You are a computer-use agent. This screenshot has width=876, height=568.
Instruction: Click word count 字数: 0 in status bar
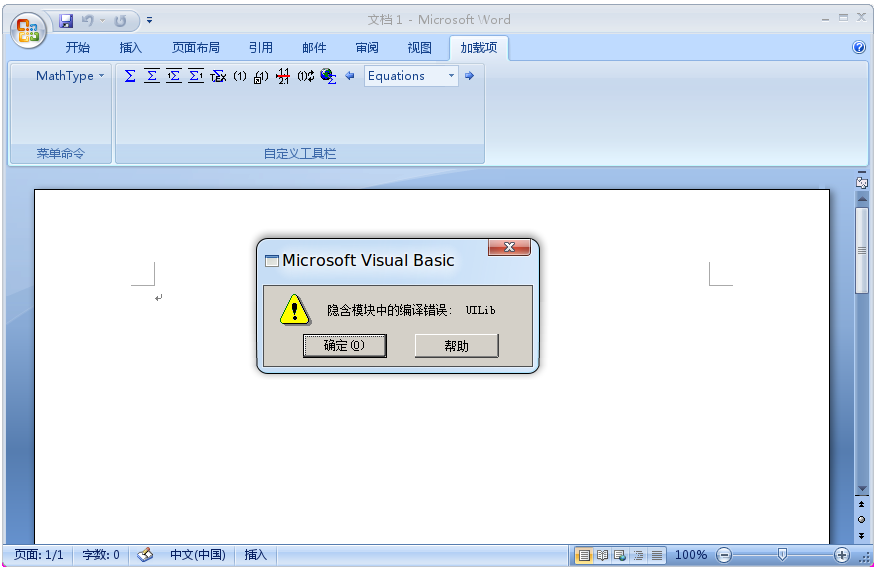coord(101,555)
